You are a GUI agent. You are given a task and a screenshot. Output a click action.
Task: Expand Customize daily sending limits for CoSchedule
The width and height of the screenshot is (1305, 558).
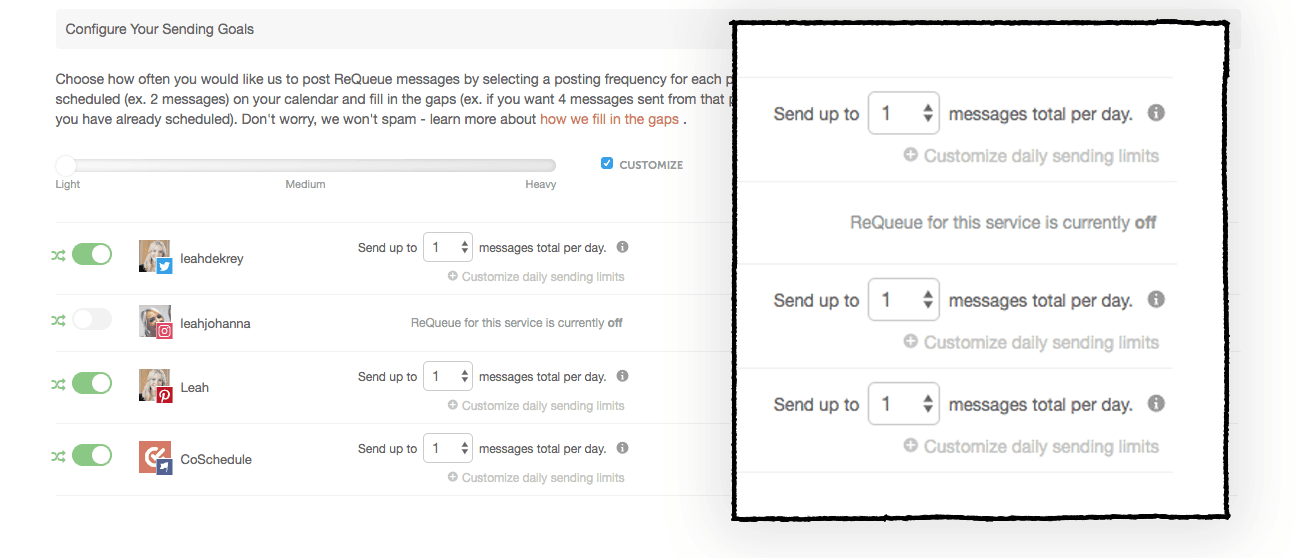tap(536, 478)
